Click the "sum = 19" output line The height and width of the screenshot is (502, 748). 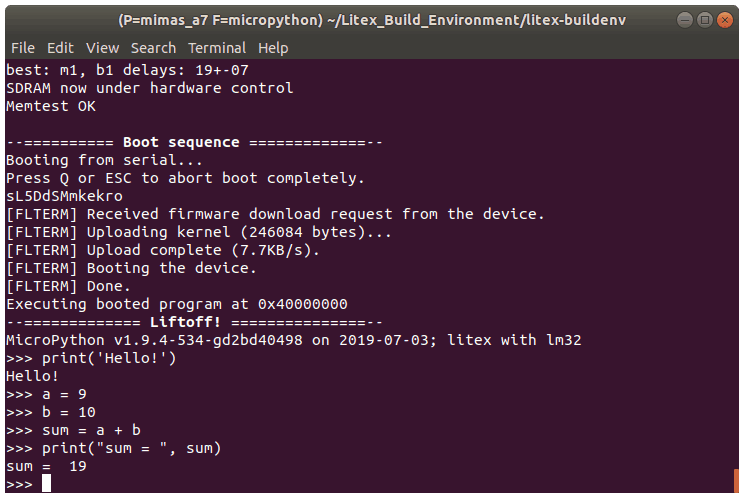[x=46, y=466]
